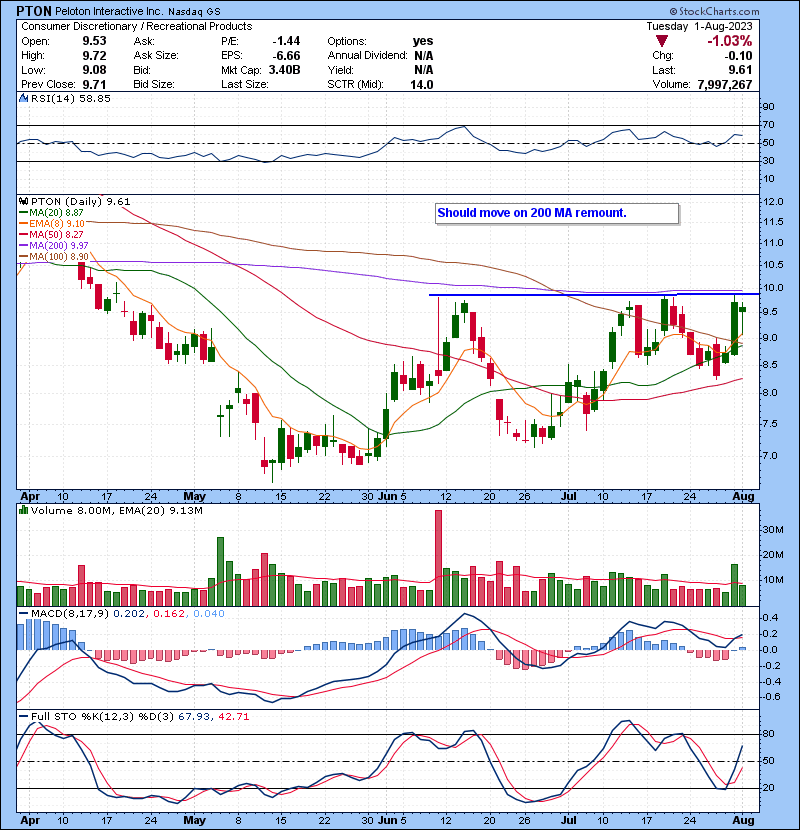The width and height of the screenshot is (800, 830).
Task: Click the tallest red volume bar in June
Action: (438, 558)
